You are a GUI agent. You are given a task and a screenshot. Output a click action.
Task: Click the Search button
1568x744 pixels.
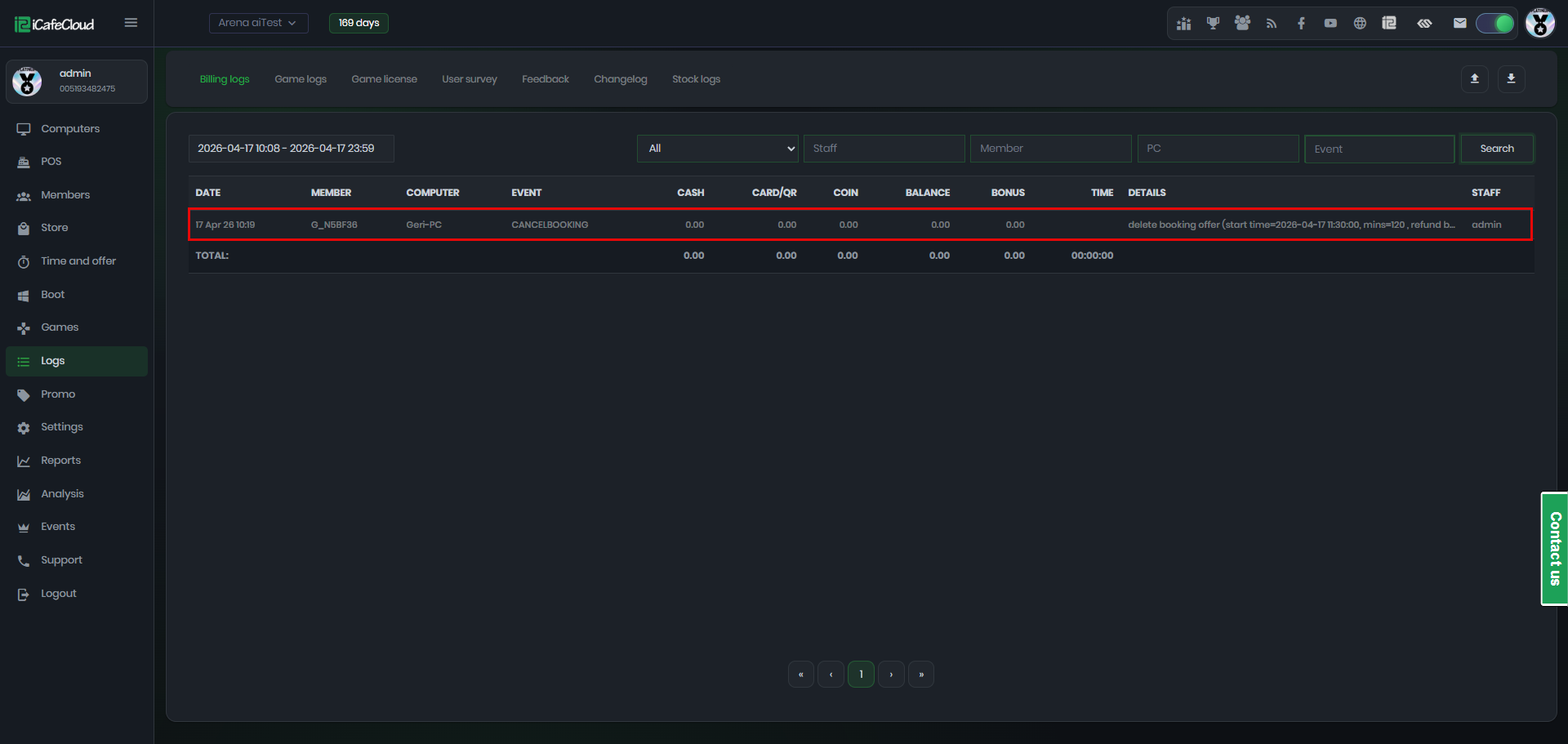tap(1497, 149)
